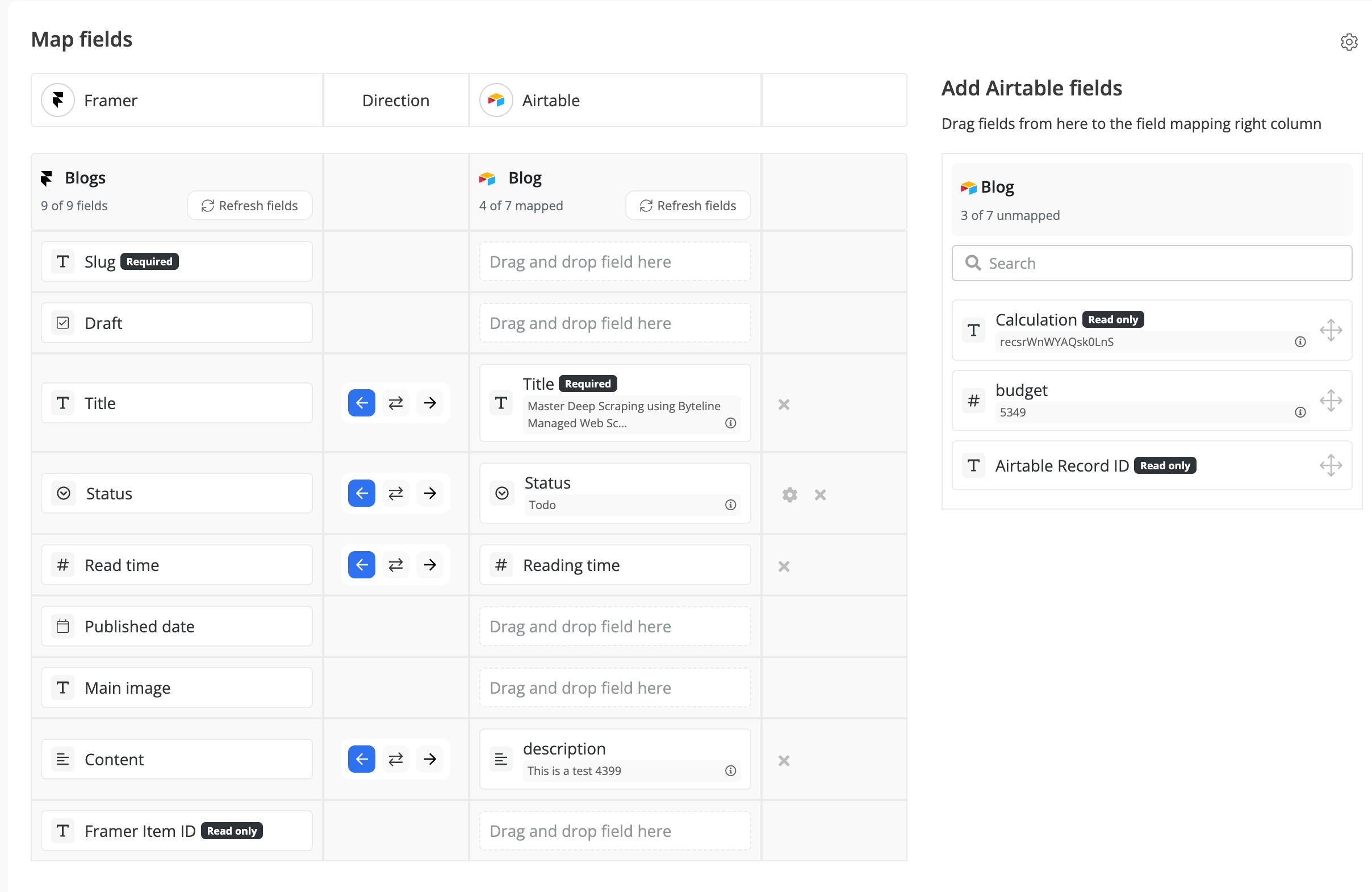The height and width of the screenshot is (892, 1372).
Task: Set Title sync direction to right arrow
Action: pyautogui.click(x=430, y=403)
